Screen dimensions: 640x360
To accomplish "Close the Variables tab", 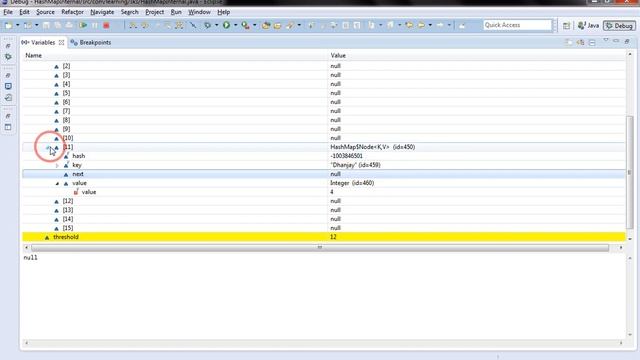I will 62,42.
